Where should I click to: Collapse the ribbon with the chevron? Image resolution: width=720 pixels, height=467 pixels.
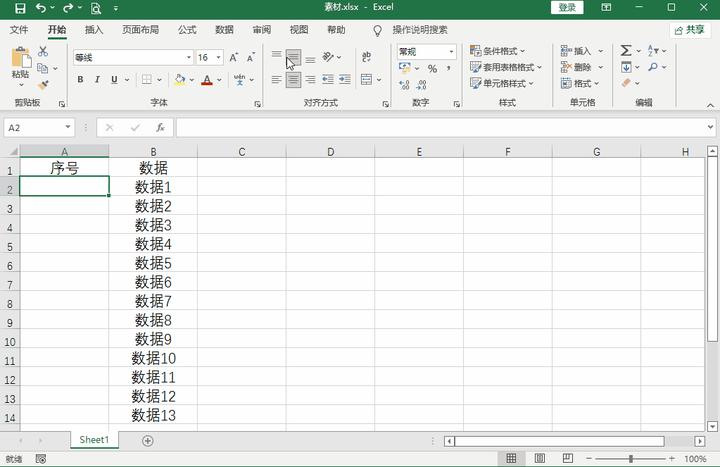tap(710, 106)
